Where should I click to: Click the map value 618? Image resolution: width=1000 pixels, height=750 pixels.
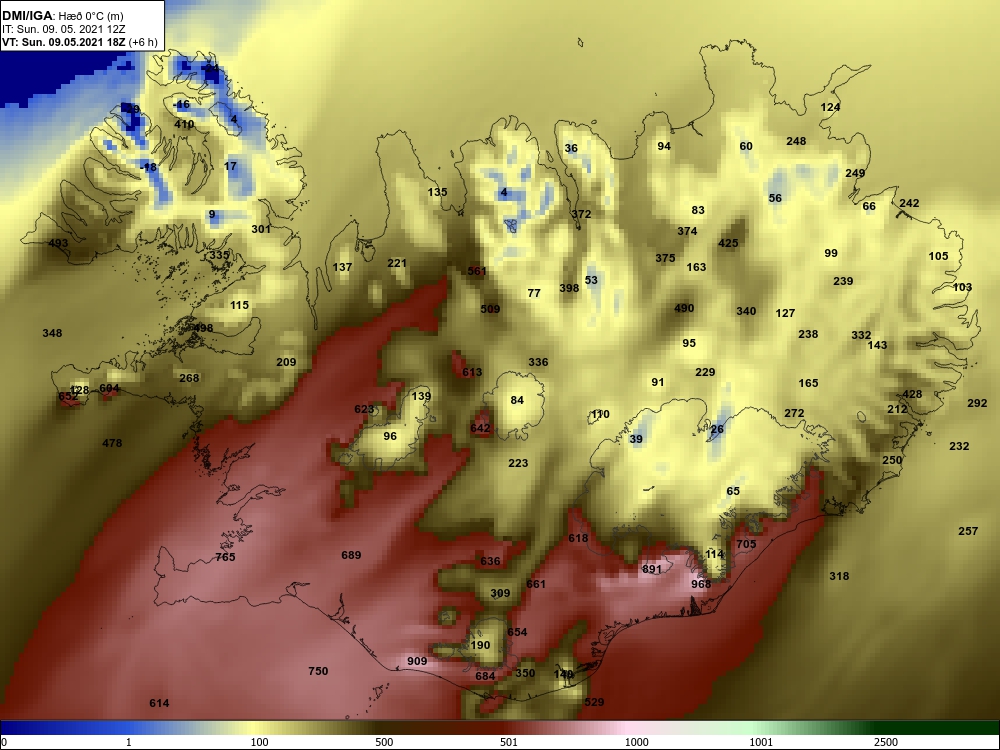[578, 538]
